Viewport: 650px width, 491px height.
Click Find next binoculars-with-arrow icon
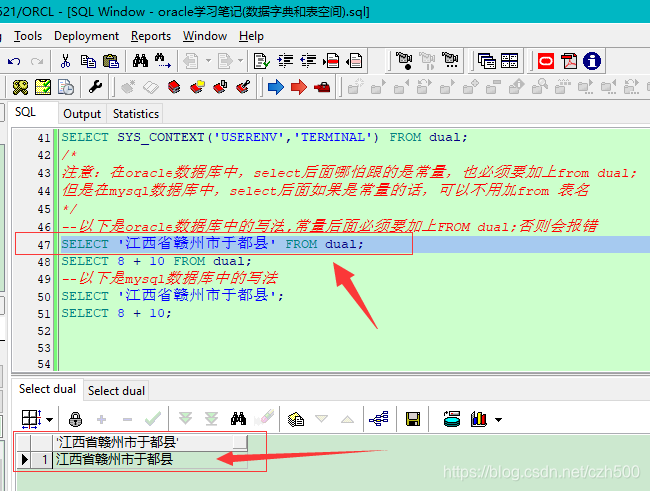coord(162,61)
